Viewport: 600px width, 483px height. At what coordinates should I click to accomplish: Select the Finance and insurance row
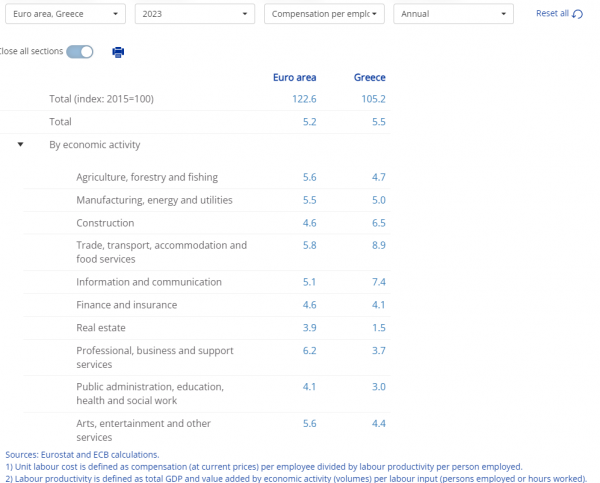(x=126, y=304)
